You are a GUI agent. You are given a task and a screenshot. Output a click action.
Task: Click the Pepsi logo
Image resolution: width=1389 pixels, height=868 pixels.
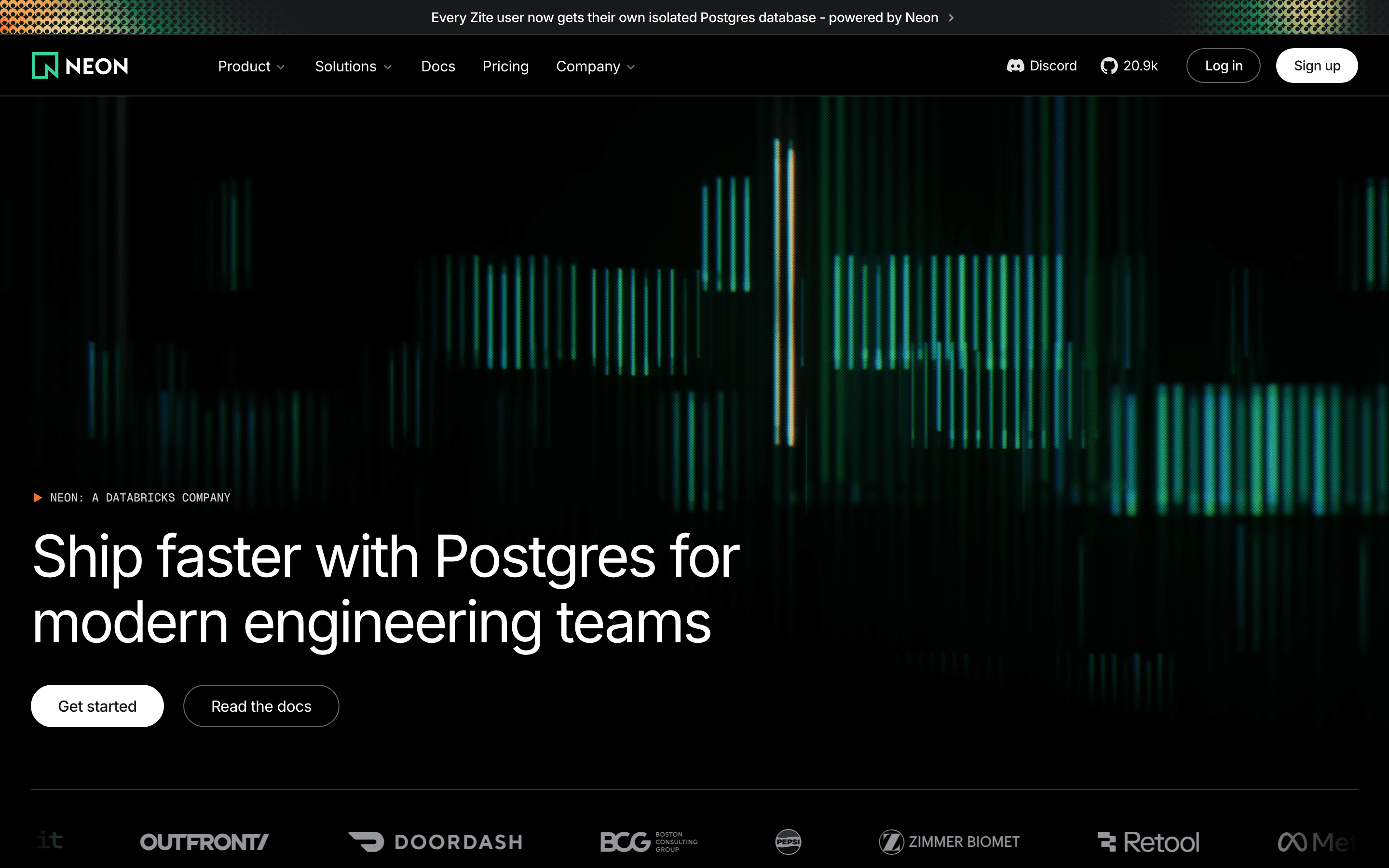point(788,841)
